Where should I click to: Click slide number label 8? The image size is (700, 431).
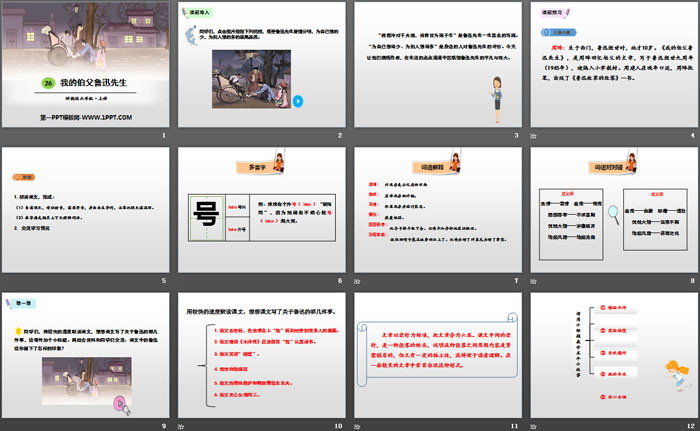(x=693, y=280)
